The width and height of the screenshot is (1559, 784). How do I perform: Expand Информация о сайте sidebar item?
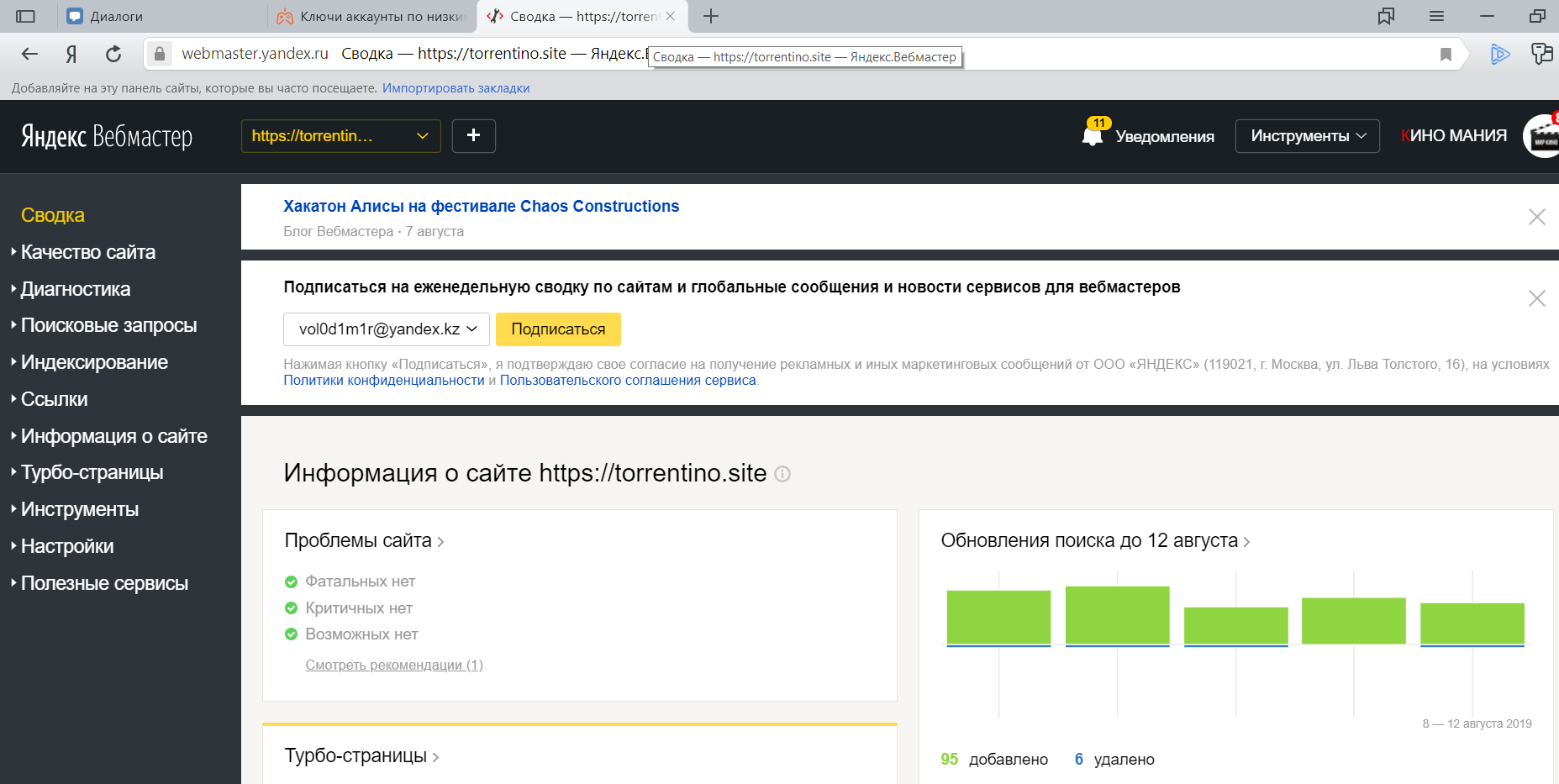[113, 436]
